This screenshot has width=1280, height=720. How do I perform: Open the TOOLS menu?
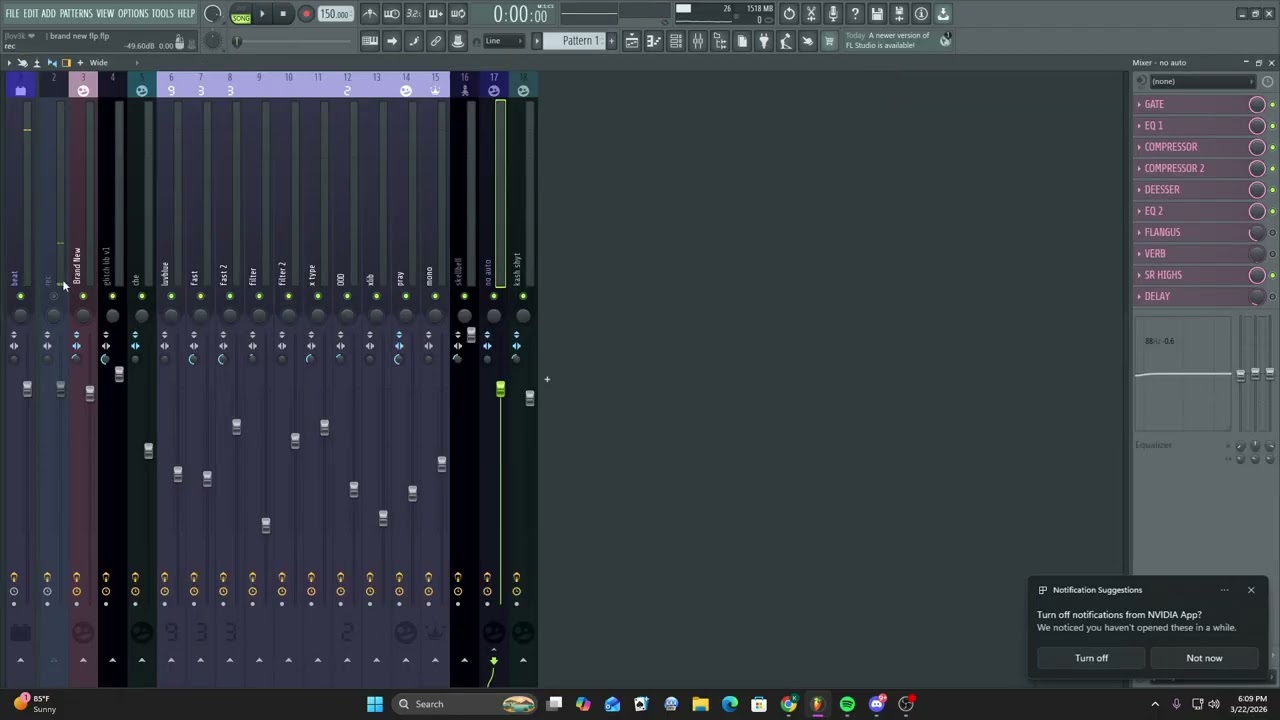point(163,14)
